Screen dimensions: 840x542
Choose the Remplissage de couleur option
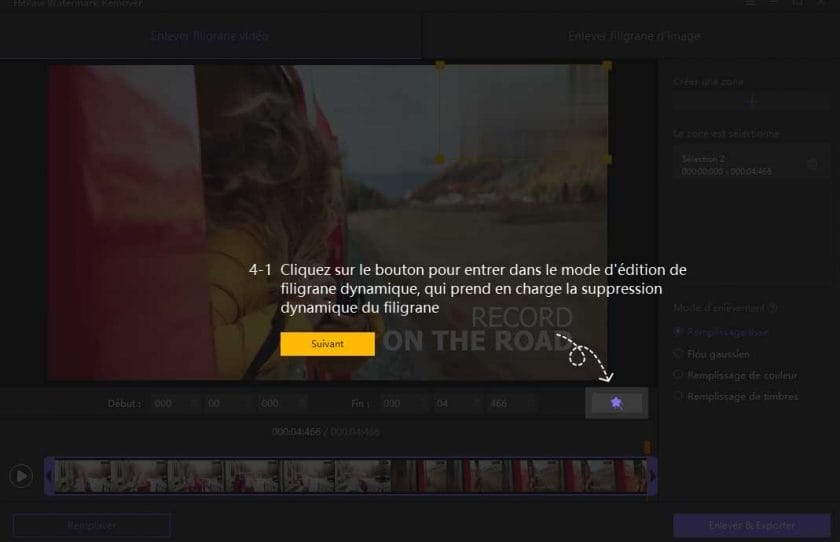tap(679, 375)
